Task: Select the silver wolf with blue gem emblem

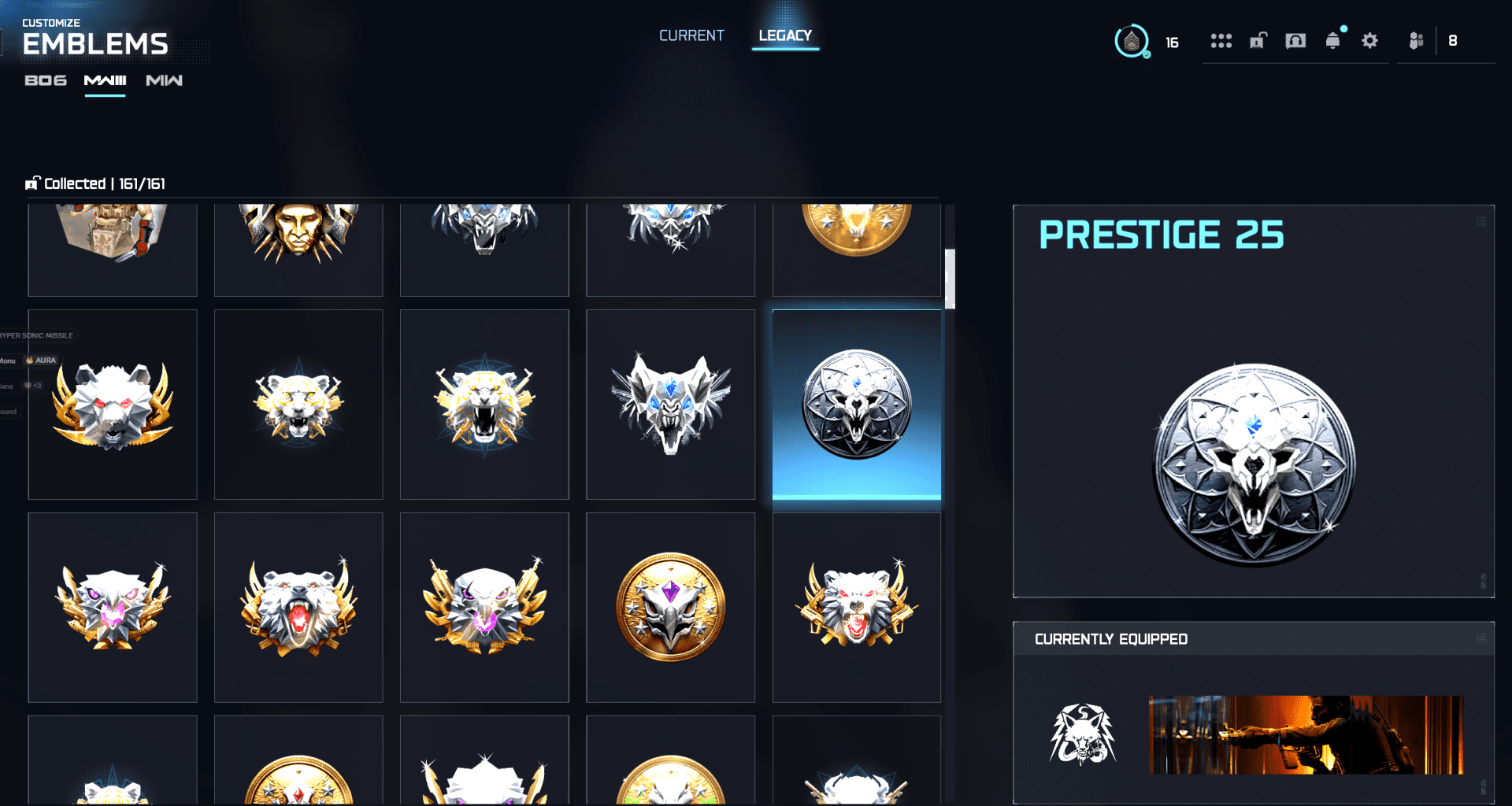Action: pos(671,405)
